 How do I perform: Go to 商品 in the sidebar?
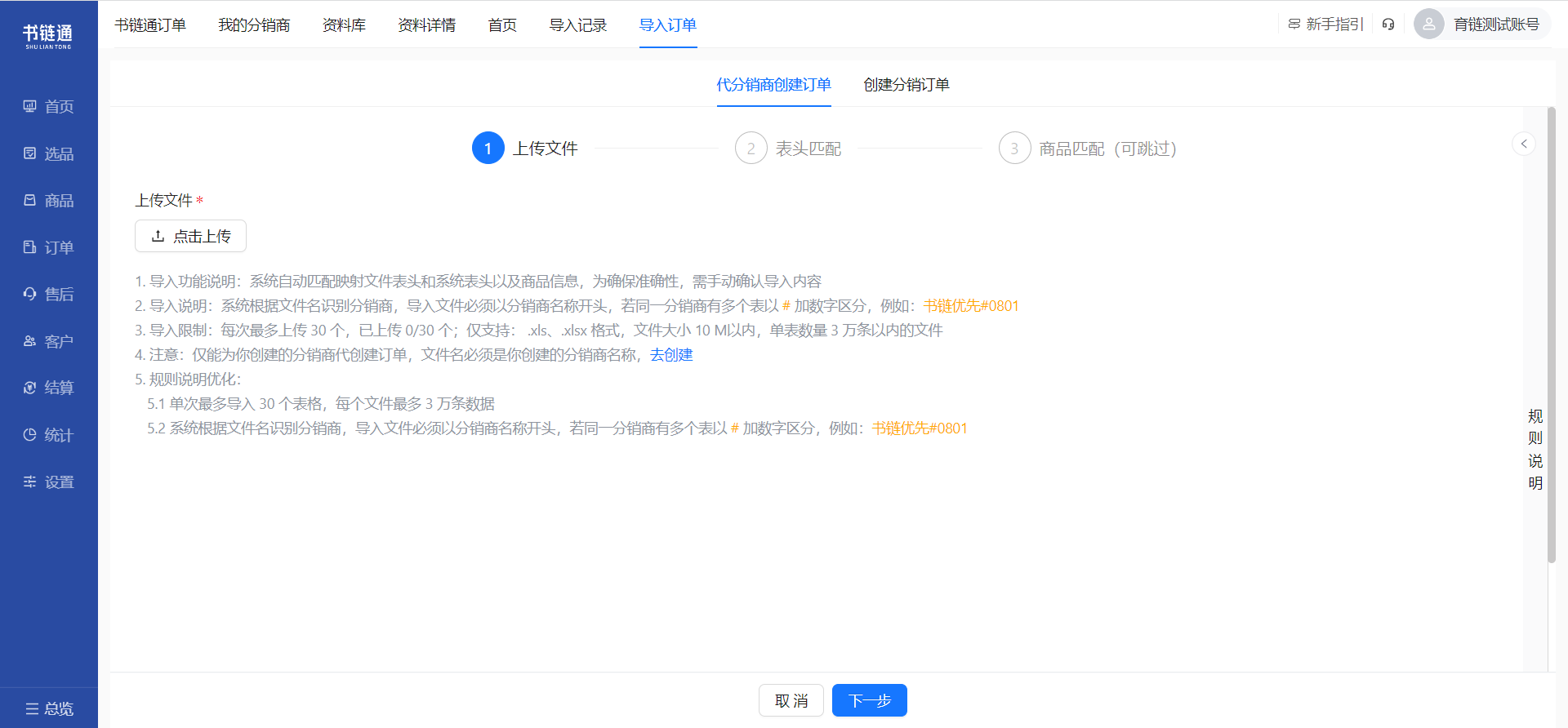click(49, 201)
